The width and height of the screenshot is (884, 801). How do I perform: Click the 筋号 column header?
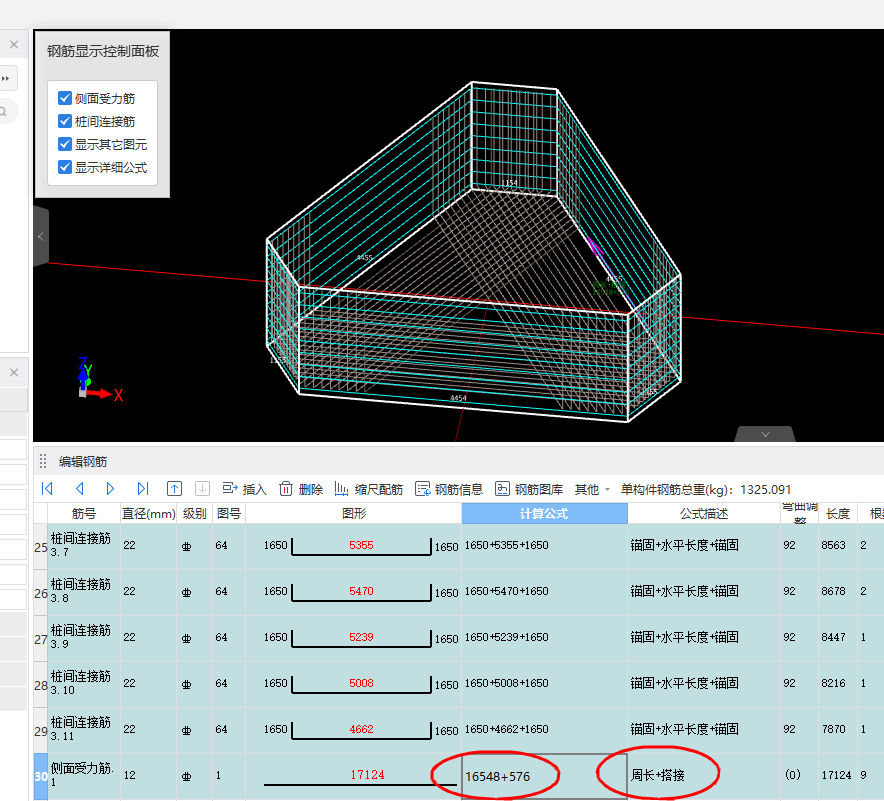83,514
